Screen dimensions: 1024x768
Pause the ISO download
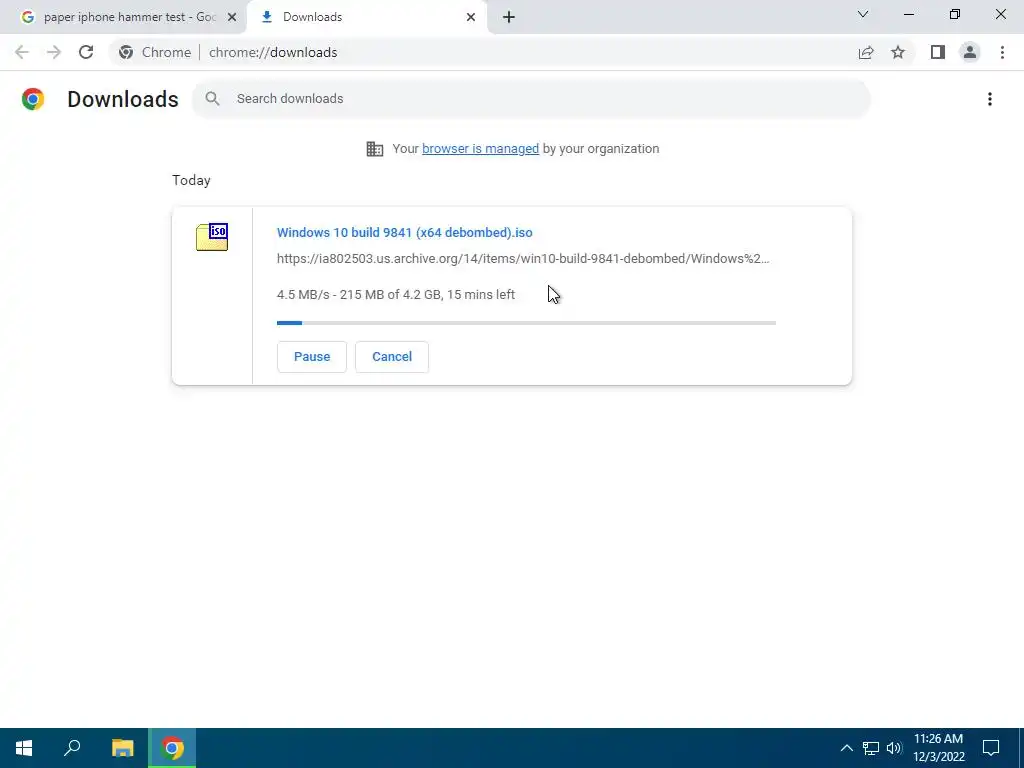312,357
